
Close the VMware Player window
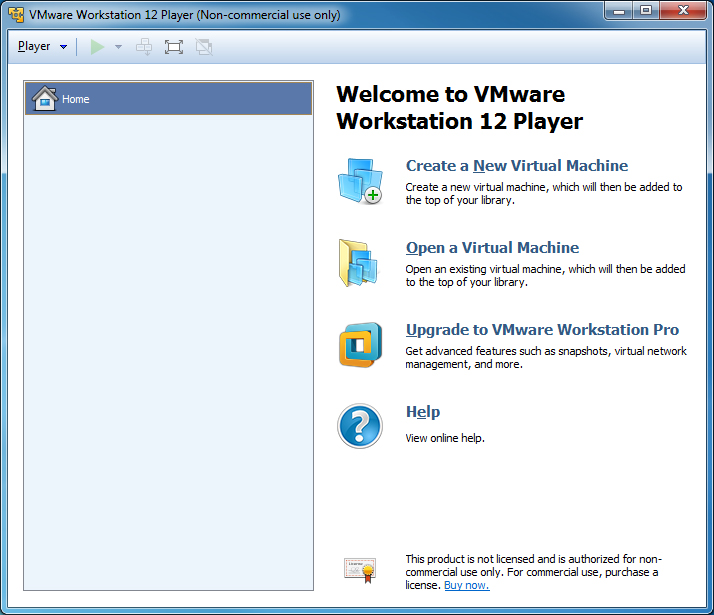[683, 10]
